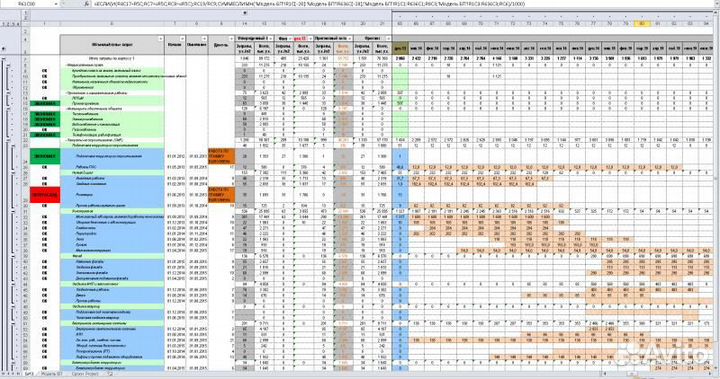Show row outline level 2
This screenshot has width=720, height=379.
click(7, 24)
